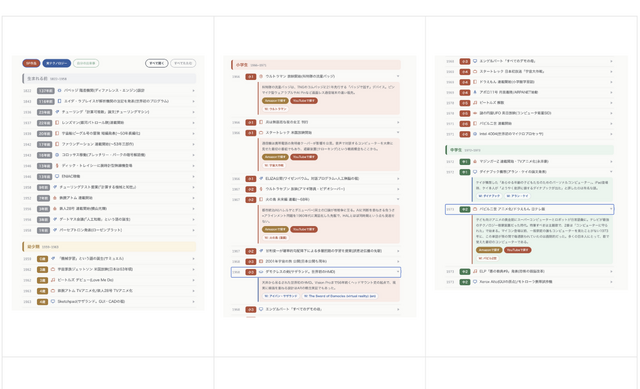Screen dimensions: 640x389
Task: Click the icon beside ELIZA entry
Action: point(261,178)
